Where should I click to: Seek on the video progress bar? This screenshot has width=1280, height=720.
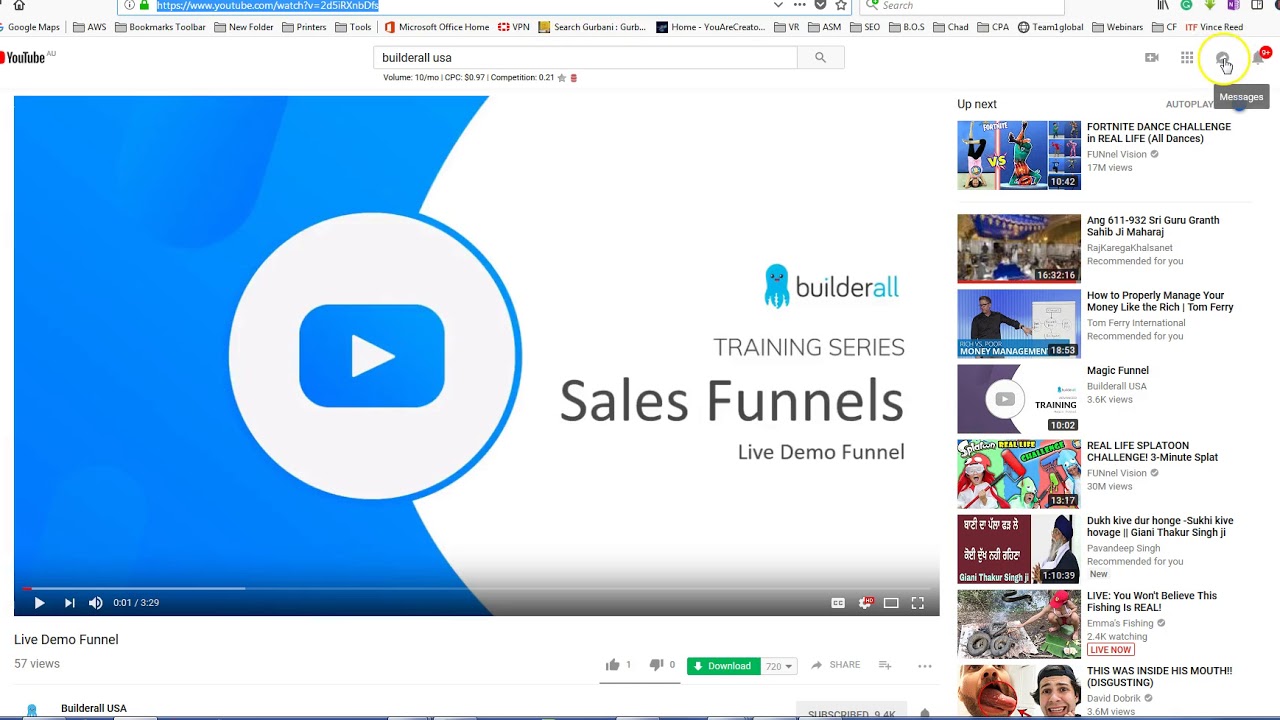[x=476, y=588]
